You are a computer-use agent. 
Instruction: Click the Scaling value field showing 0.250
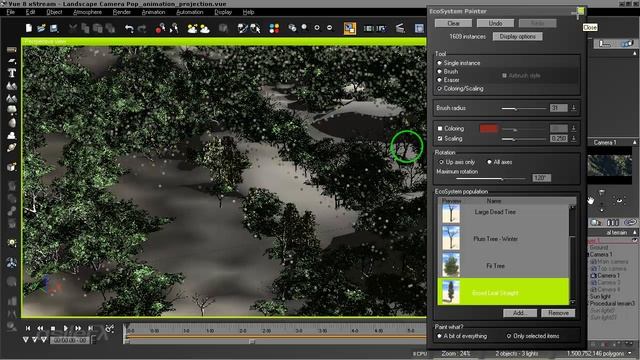pos(559,139)
